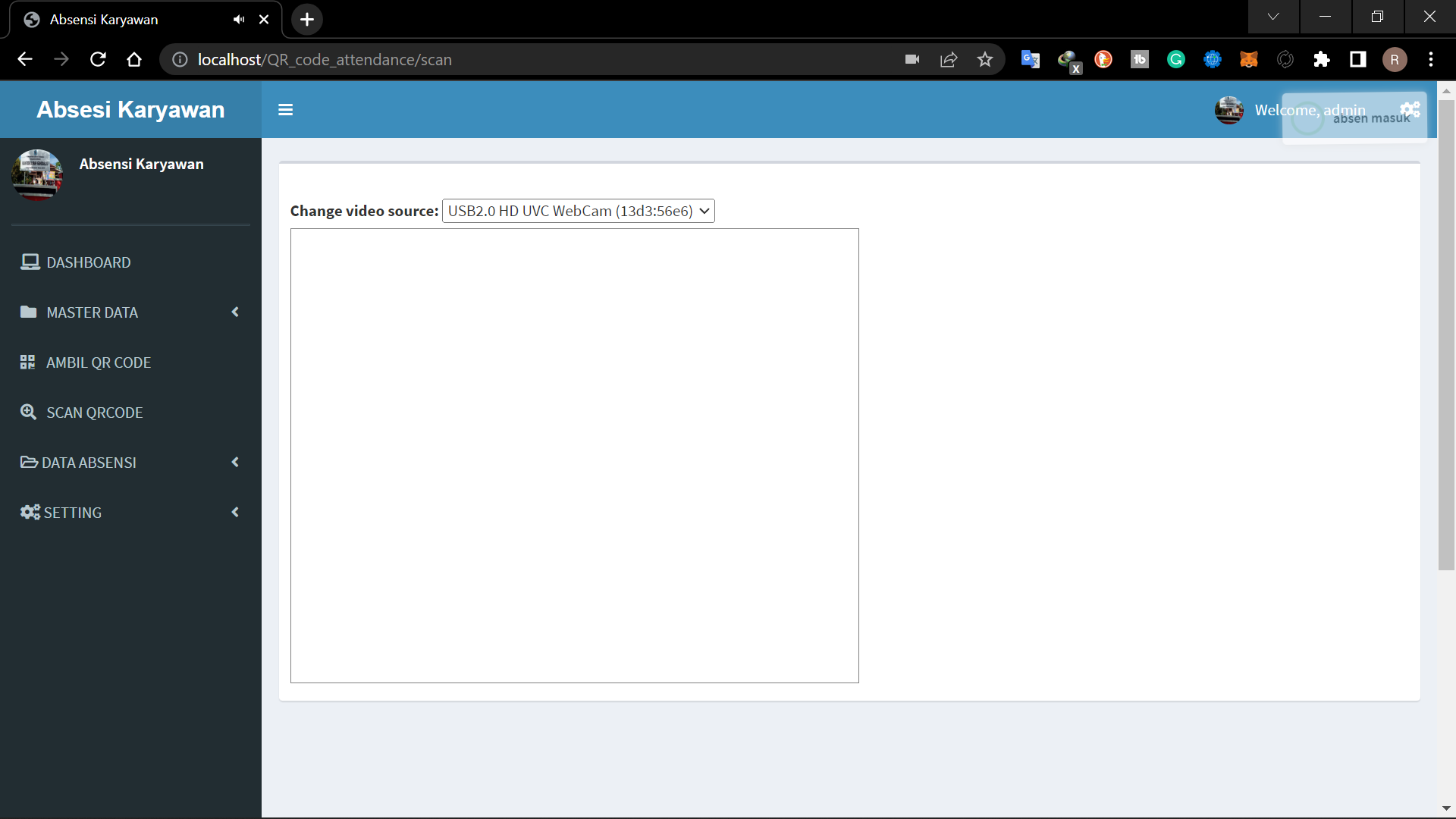The height and width of the screenshot is (819, 1456).
Task: Bookmark this tab with the star
Action: point(985,59)
